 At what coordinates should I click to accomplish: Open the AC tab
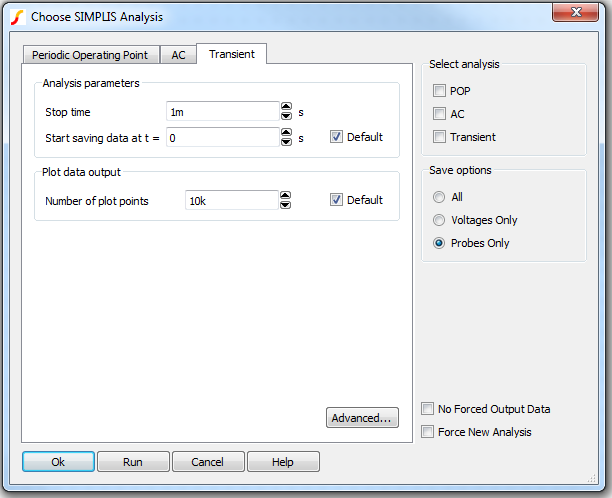(178, 55)
